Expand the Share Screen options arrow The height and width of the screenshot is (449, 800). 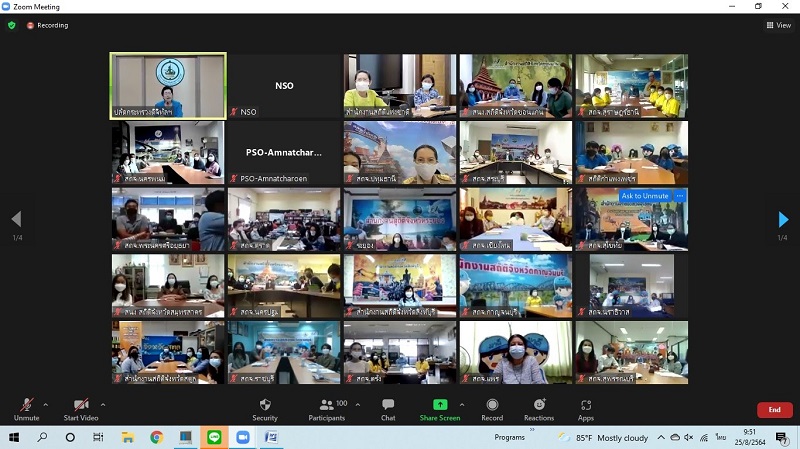461,404
